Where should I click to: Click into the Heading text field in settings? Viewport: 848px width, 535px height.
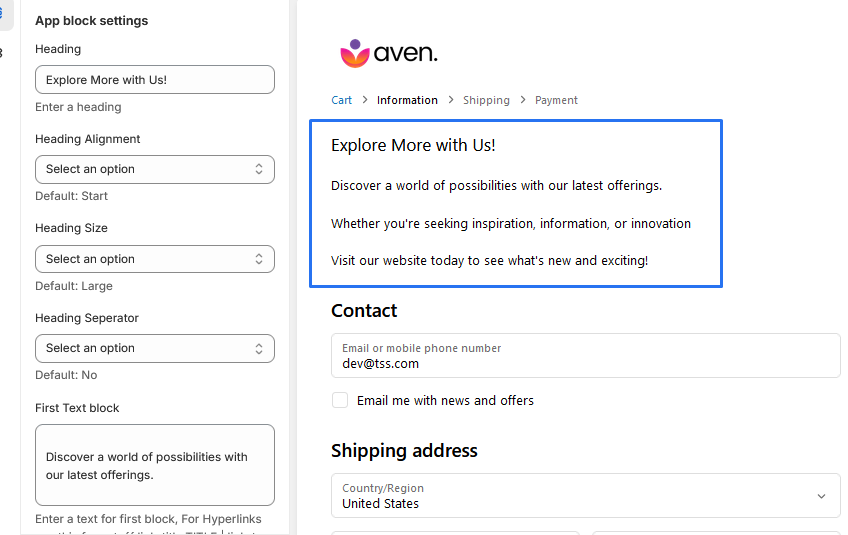pos(155,80)
